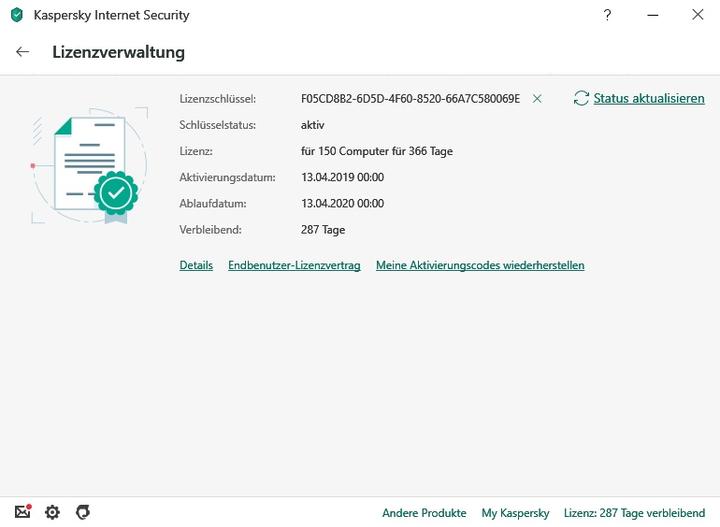Open help via the question mark icon
Screen dimensions: 720x527
[x=607, y=16]
